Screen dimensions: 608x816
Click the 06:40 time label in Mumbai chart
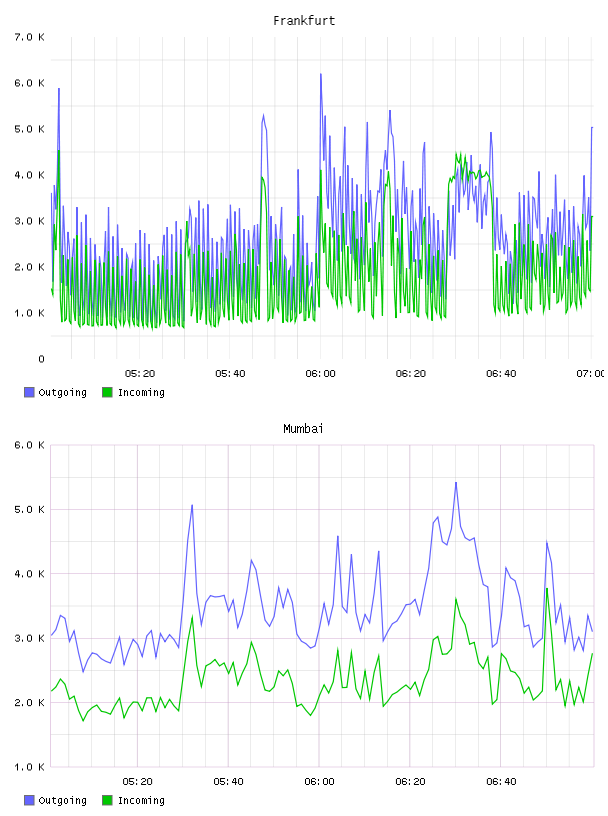coord(501,782)
